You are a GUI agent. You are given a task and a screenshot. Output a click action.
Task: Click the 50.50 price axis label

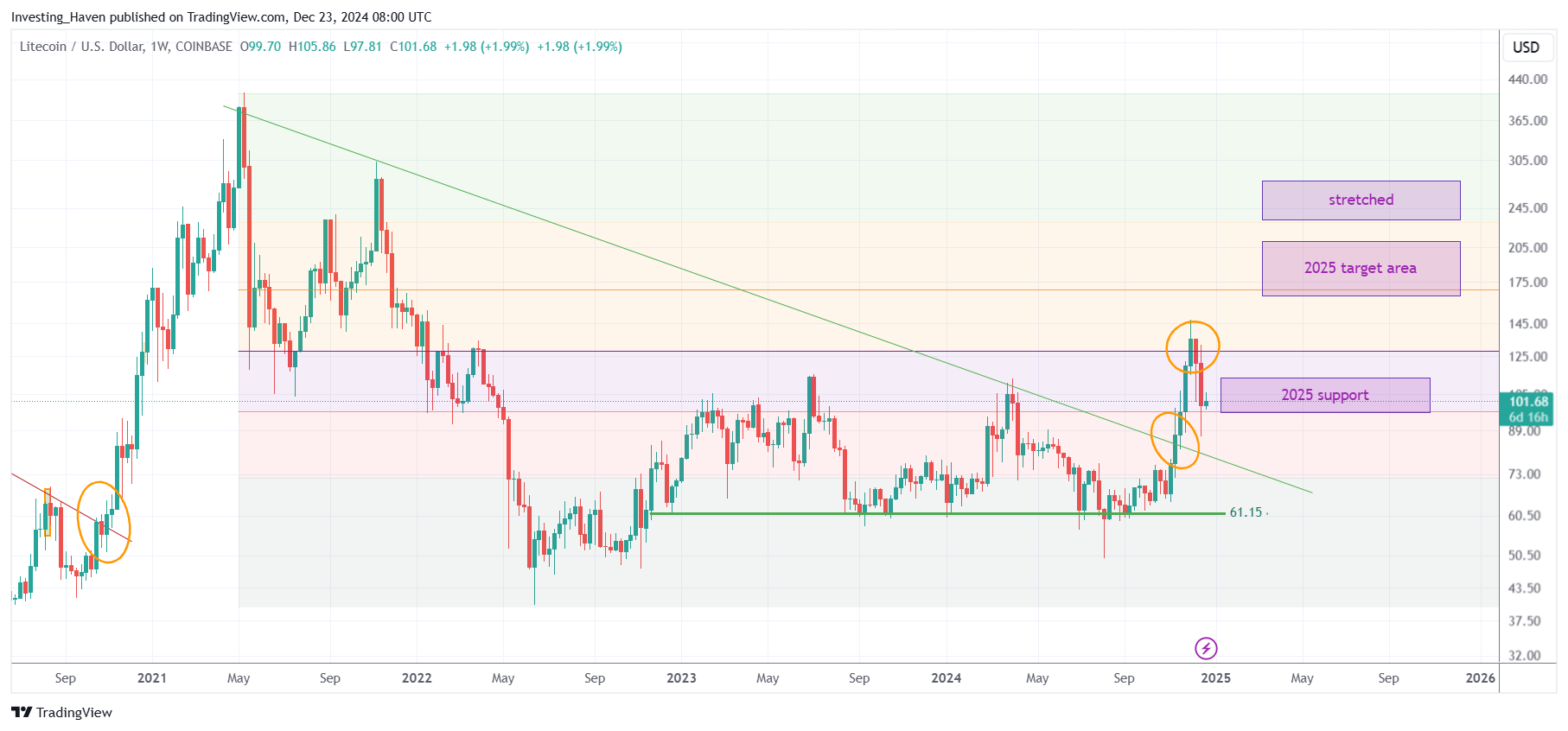tap(1524, 556)
